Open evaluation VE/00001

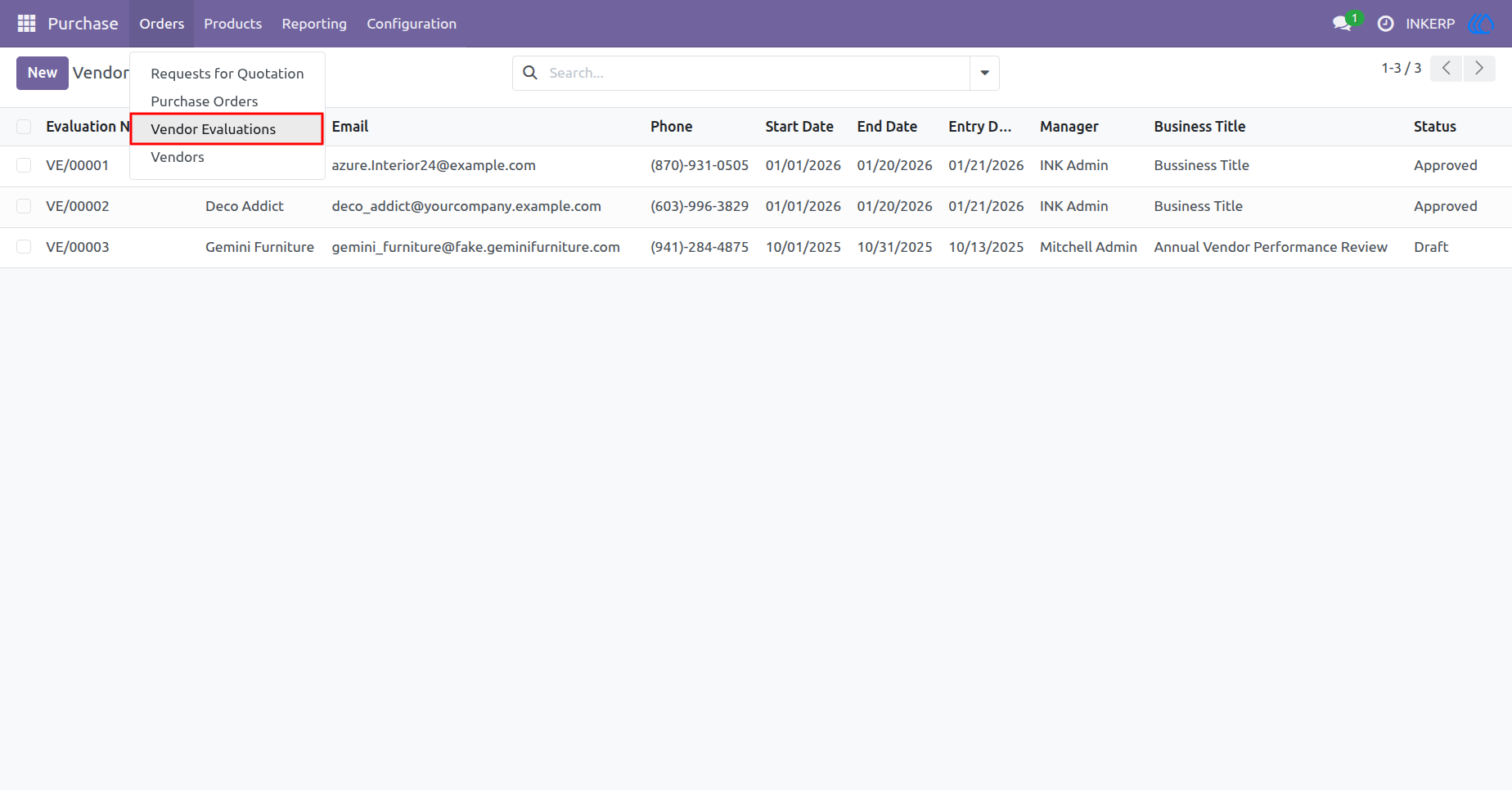click(x=78, y=165)
